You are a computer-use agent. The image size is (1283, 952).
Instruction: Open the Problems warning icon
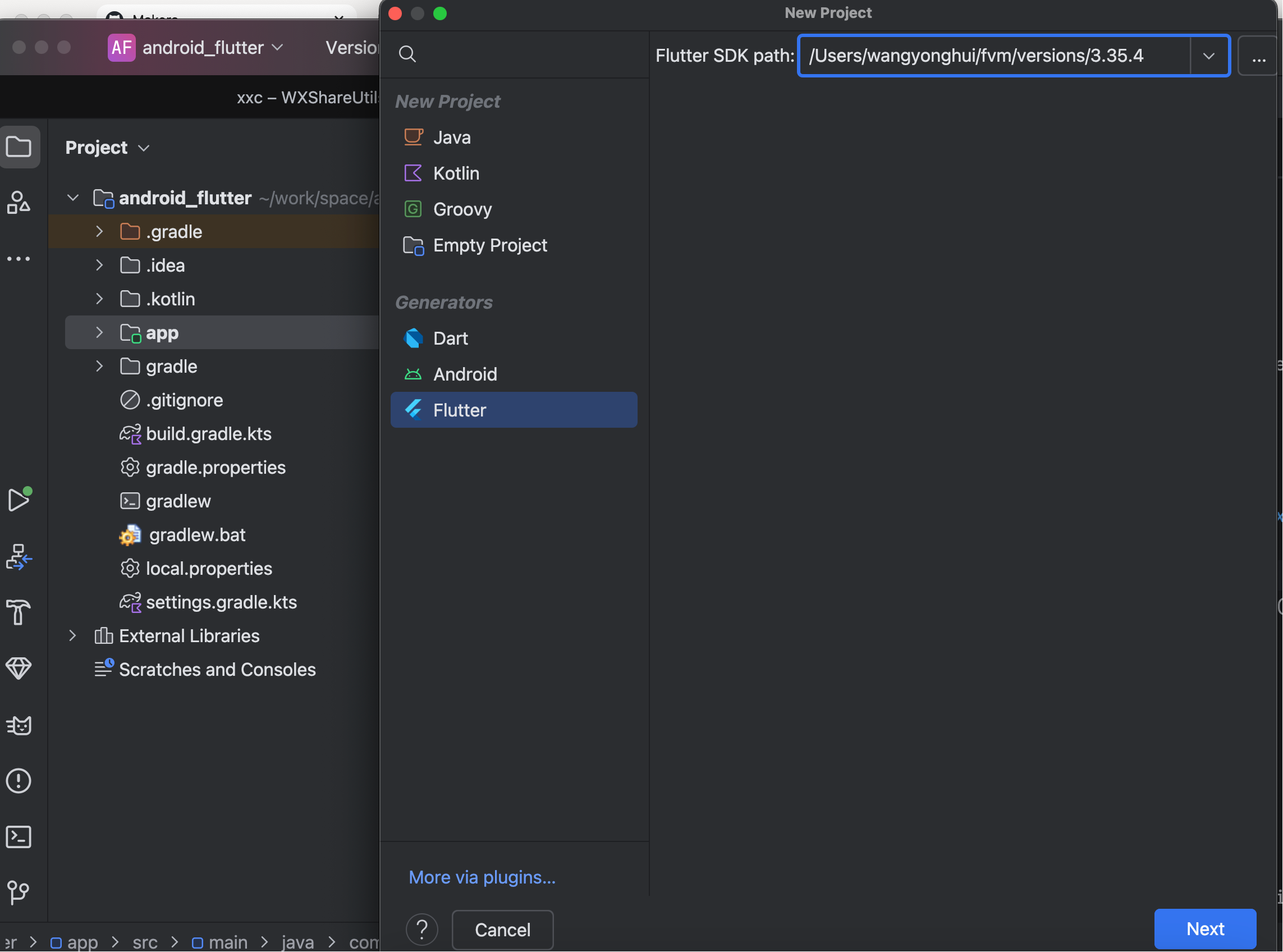pyautogui.click(x=19, y=781)
